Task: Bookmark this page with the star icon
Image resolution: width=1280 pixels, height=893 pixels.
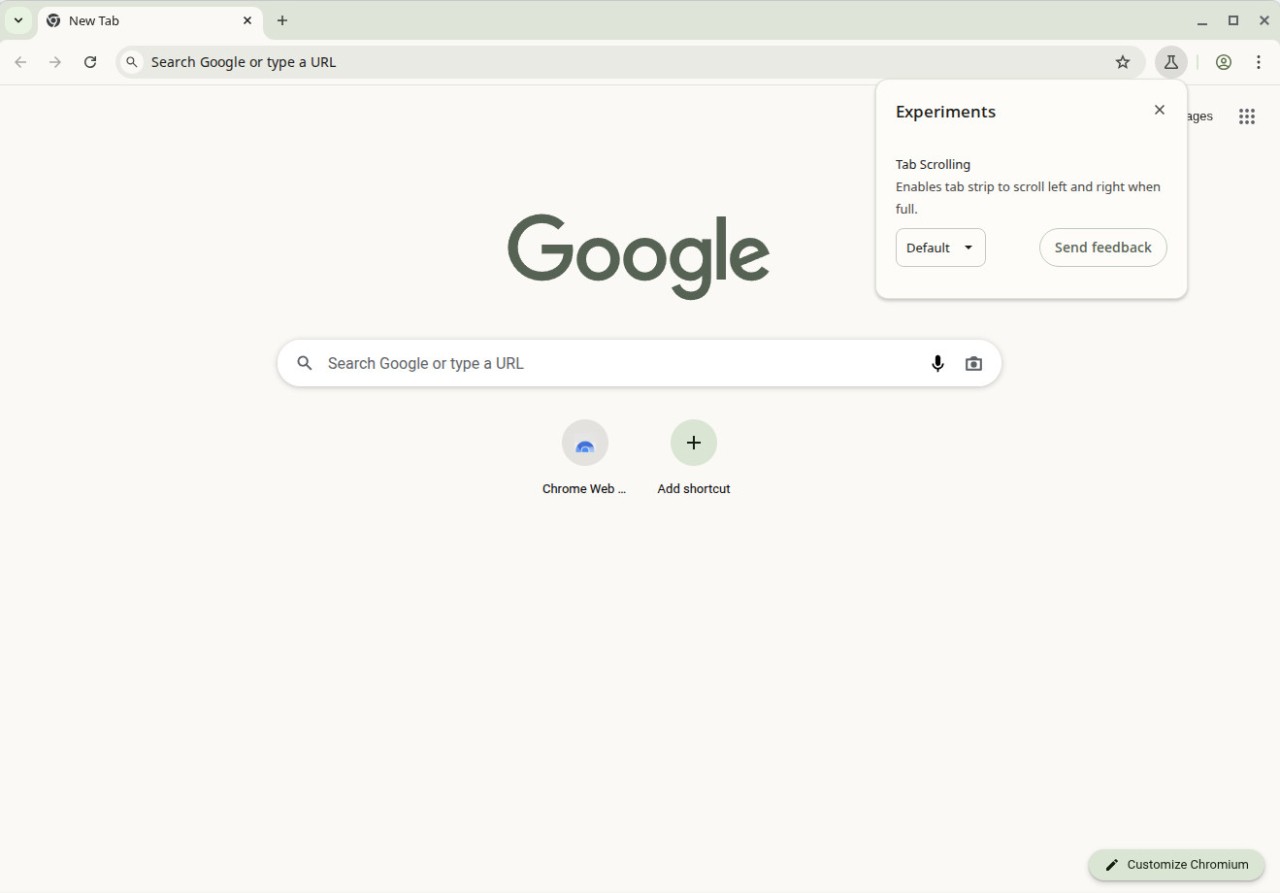Action: click(1122, 61)
